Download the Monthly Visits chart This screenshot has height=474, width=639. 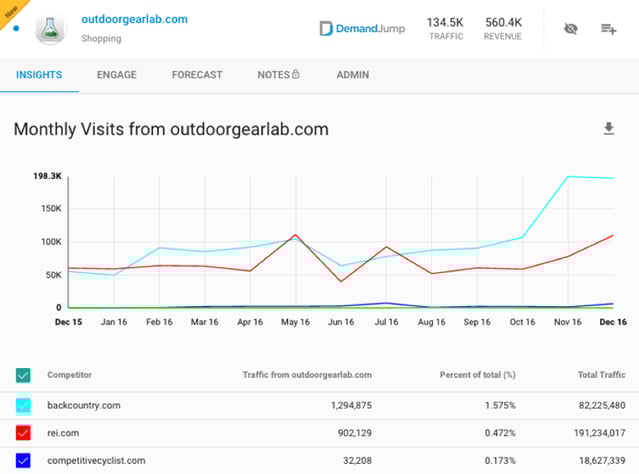[609, 128]
